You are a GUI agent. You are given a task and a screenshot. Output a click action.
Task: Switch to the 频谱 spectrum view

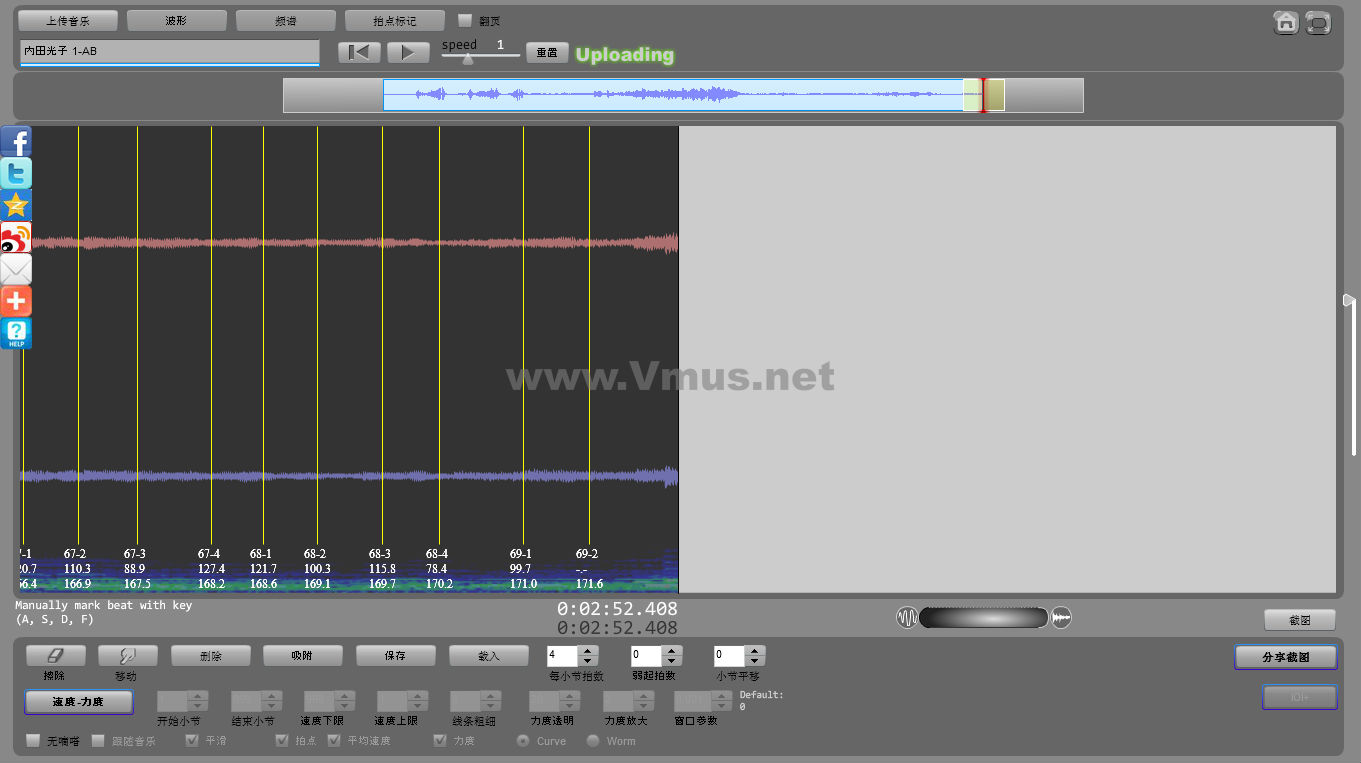point(285,20)
